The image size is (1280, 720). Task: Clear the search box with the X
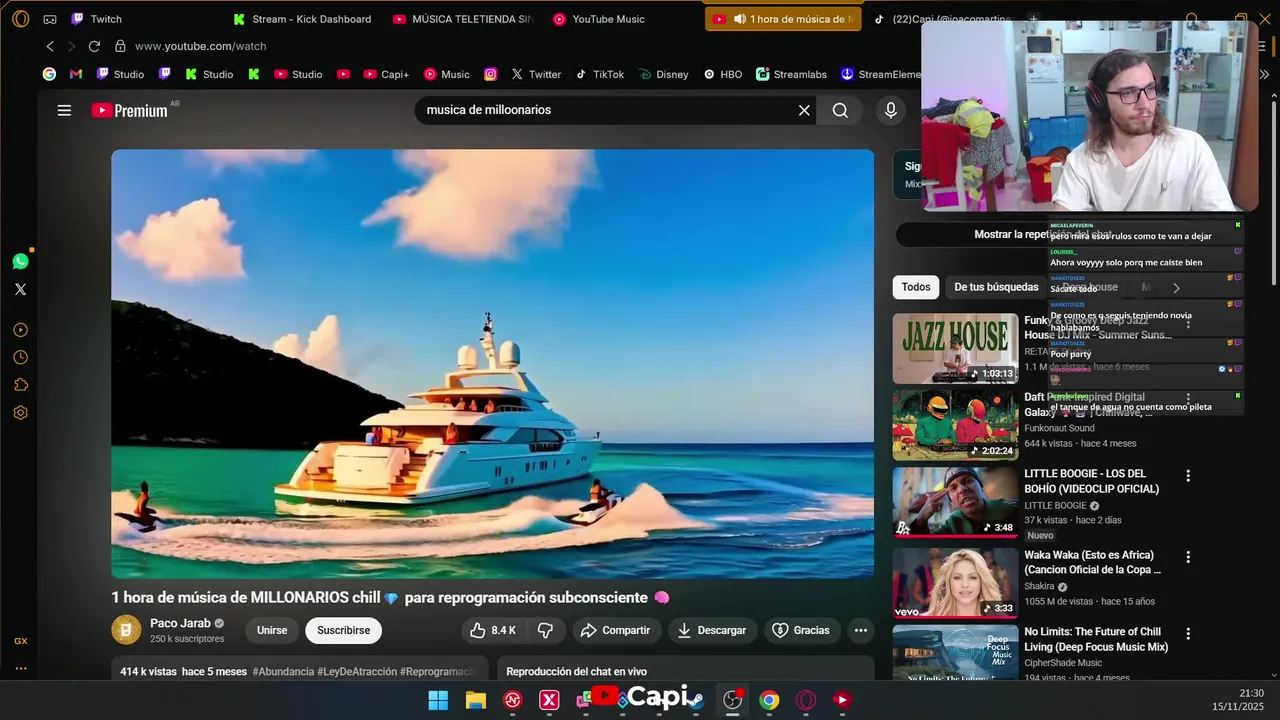pos(804,110)
